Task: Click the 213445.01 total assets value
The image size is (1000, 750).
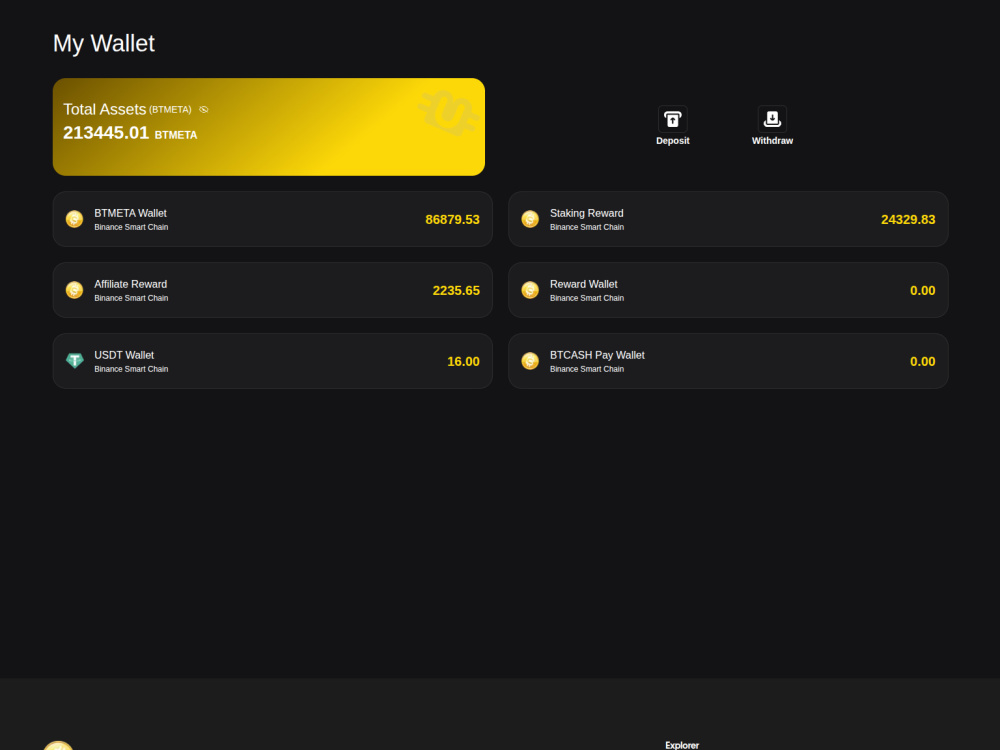Action: 106,133
